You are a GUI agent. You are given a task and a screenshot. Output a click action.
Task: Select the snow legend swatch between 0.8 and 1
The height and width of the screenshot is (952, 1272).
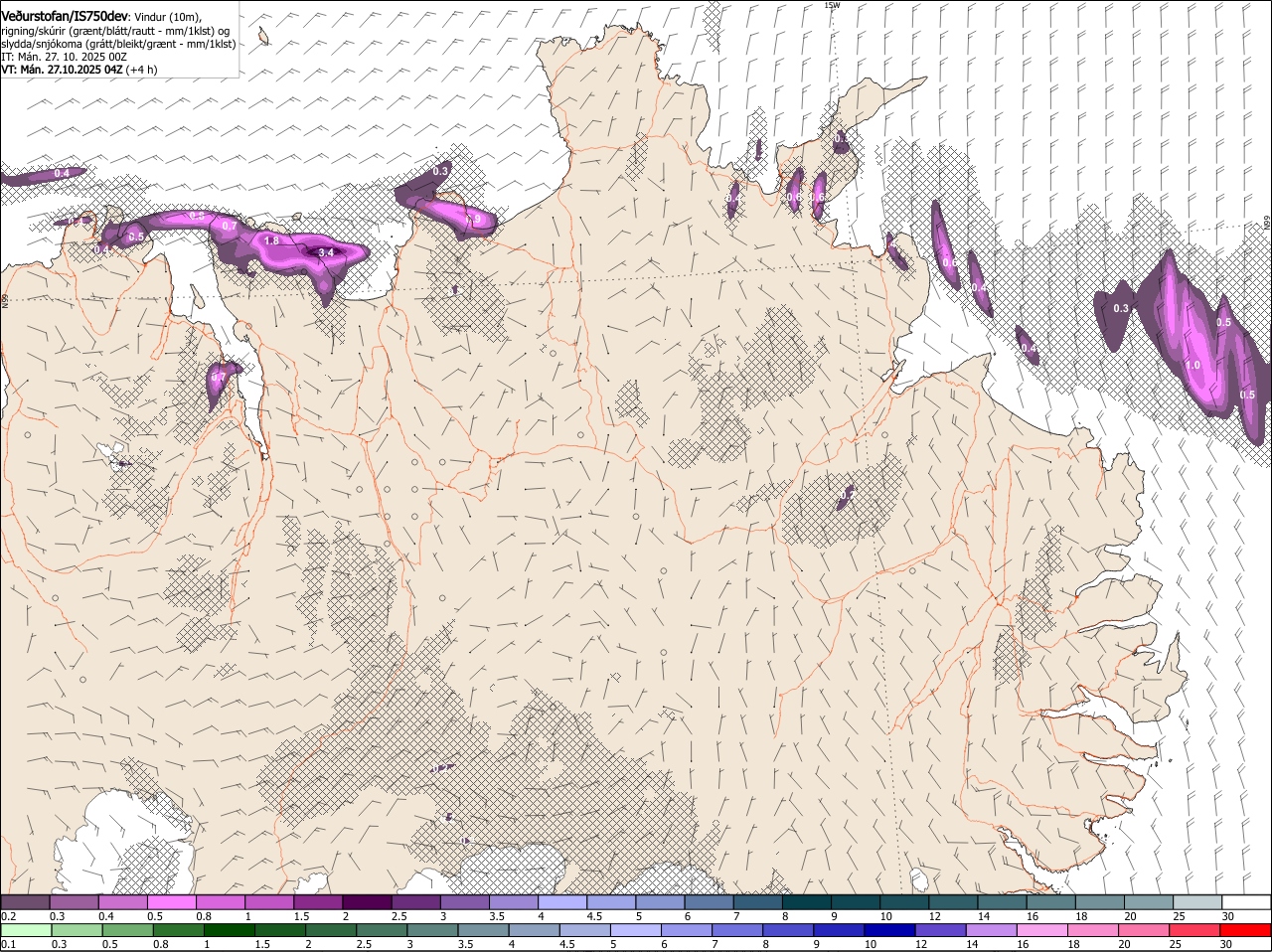[x=221, y=901]
